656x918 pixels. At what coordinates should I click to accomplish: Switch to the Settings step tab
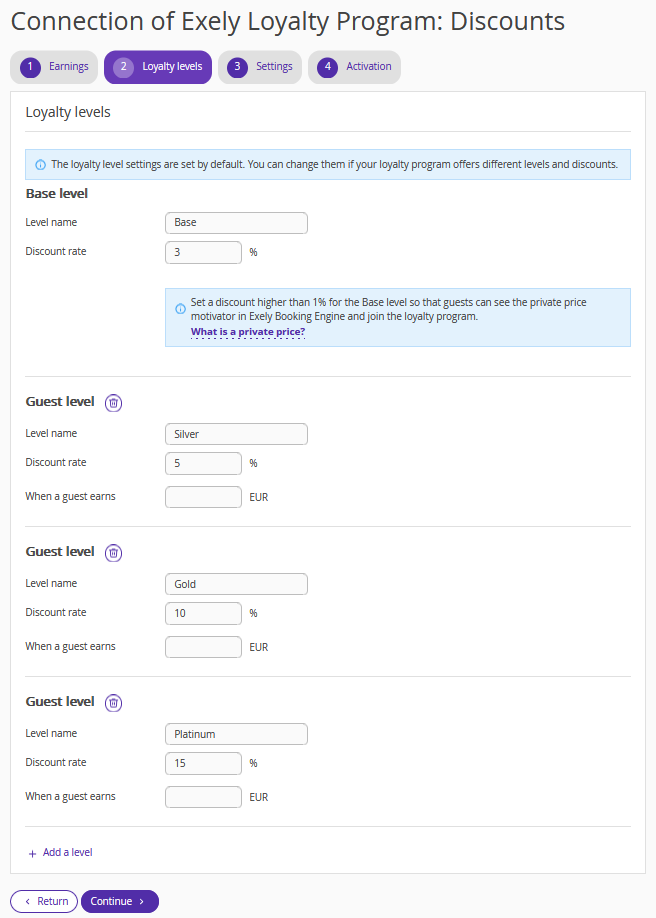(260, 67)
